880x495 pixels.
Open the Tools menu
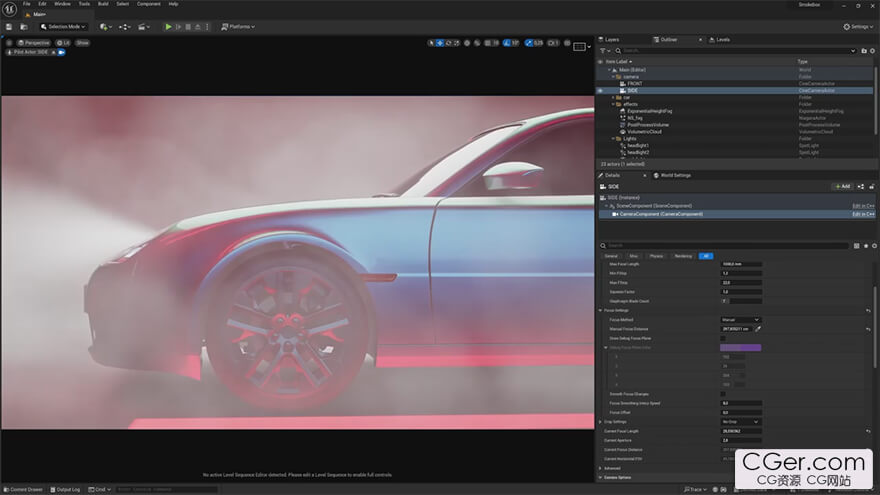tap(84, 4)
